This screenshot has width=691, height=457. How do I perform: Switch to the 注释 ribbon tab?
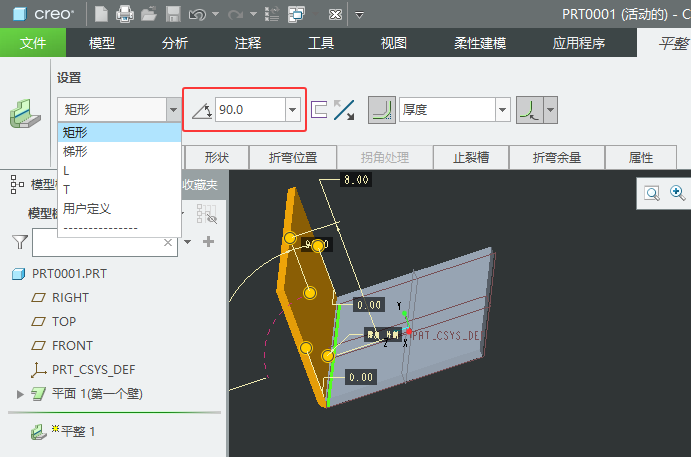pos(248,43)
